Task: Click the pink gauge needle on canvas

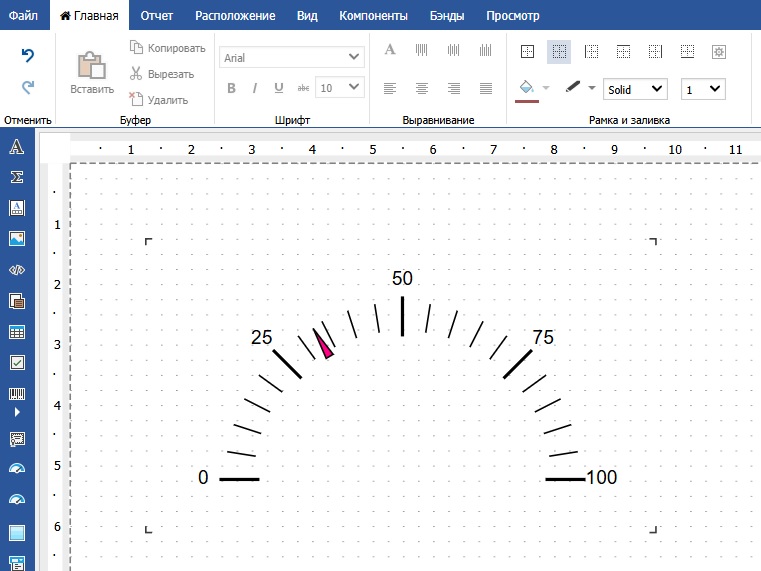Action: tap(324, 344)
